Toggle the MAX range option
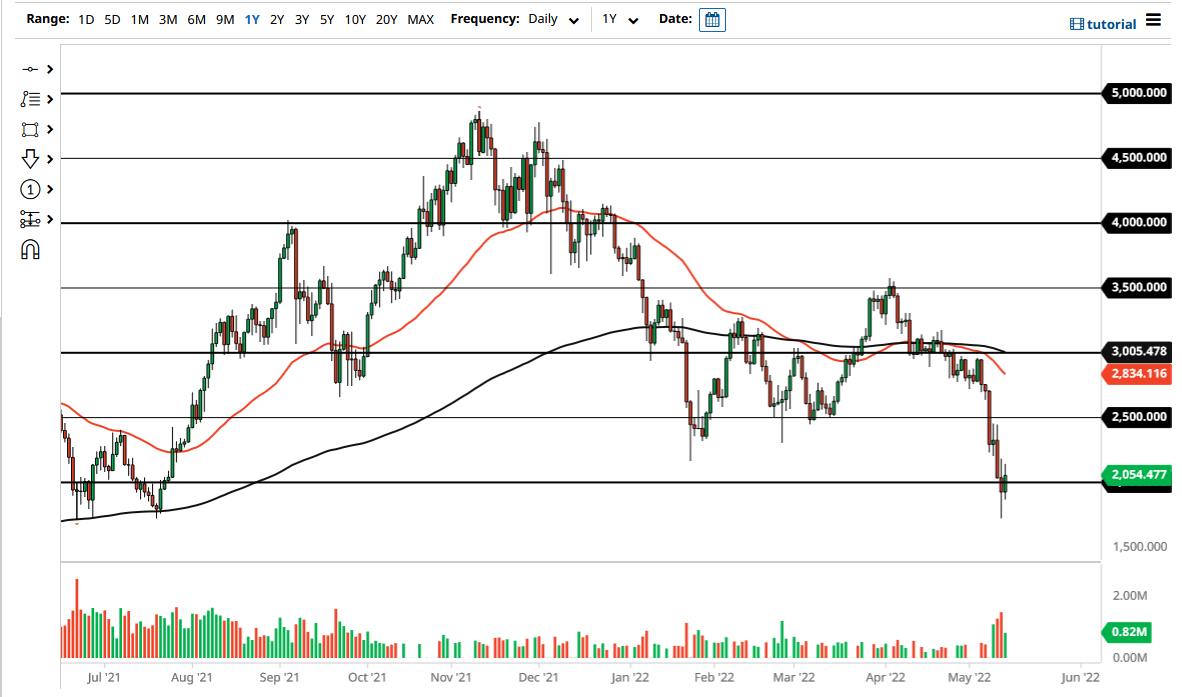 (419, 18)
